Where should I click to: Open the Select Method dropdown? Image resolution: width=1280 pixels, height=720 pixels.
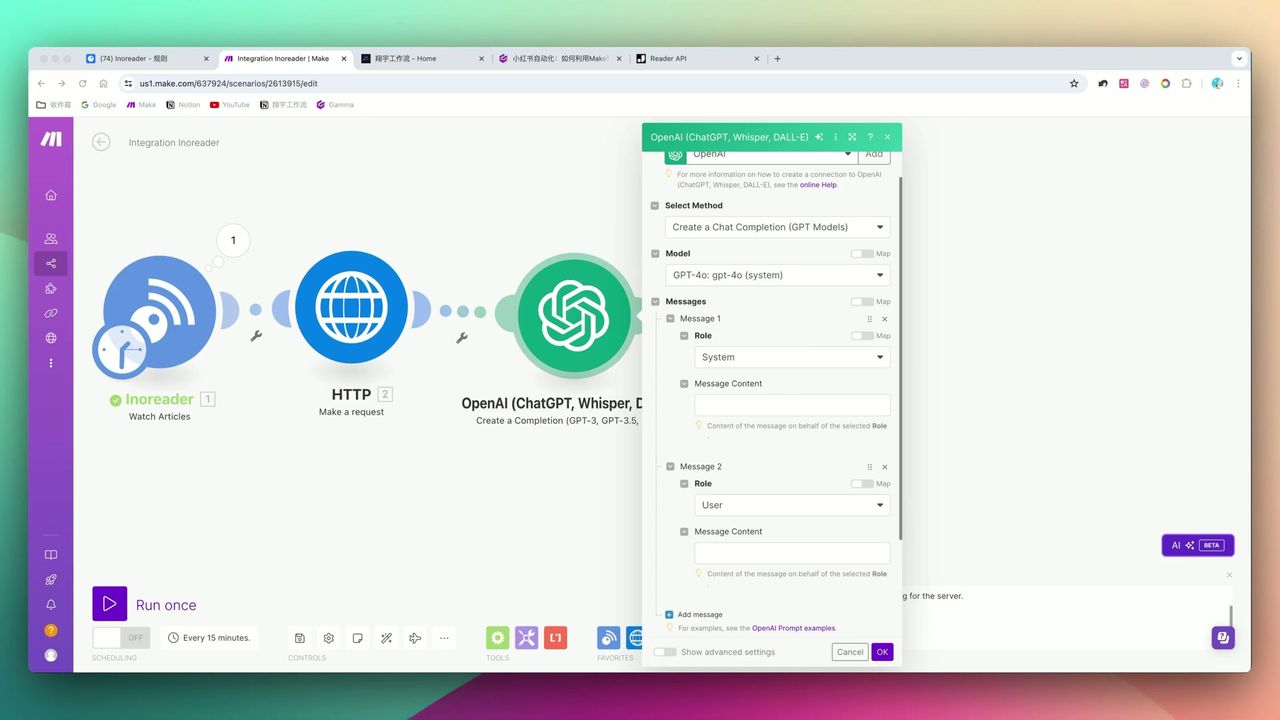pyautogui.click(x=776, y=227)
